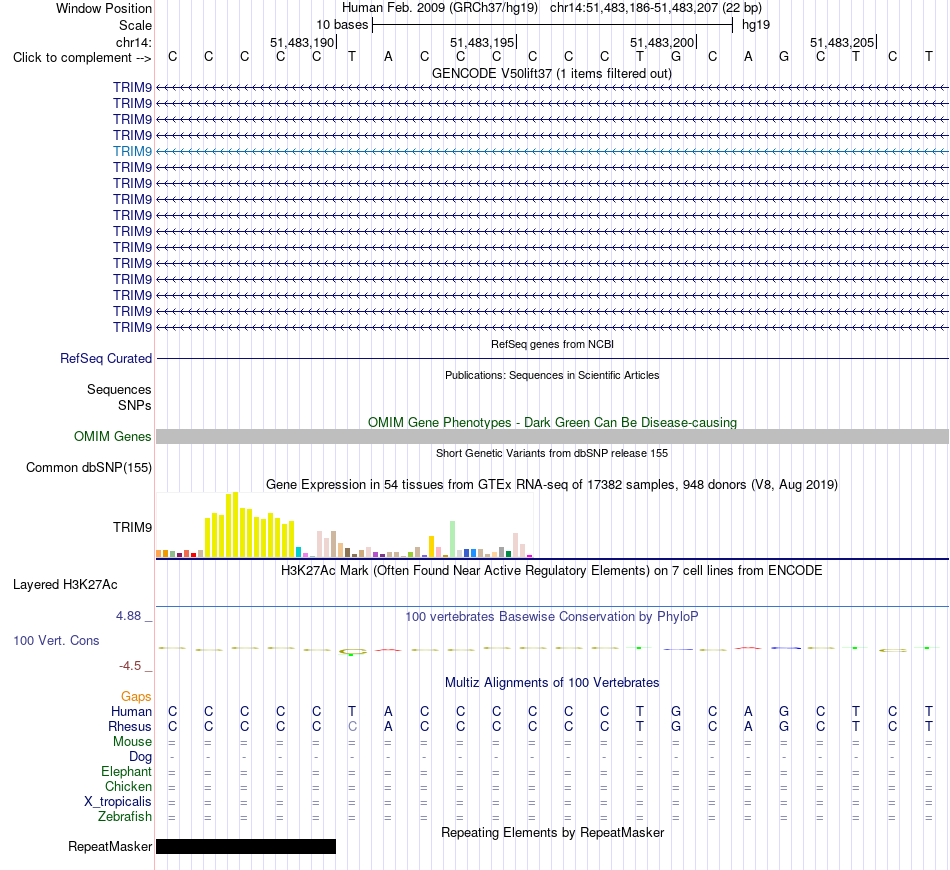
Task: Select the Window Position label
Action: tap(104, 8)
